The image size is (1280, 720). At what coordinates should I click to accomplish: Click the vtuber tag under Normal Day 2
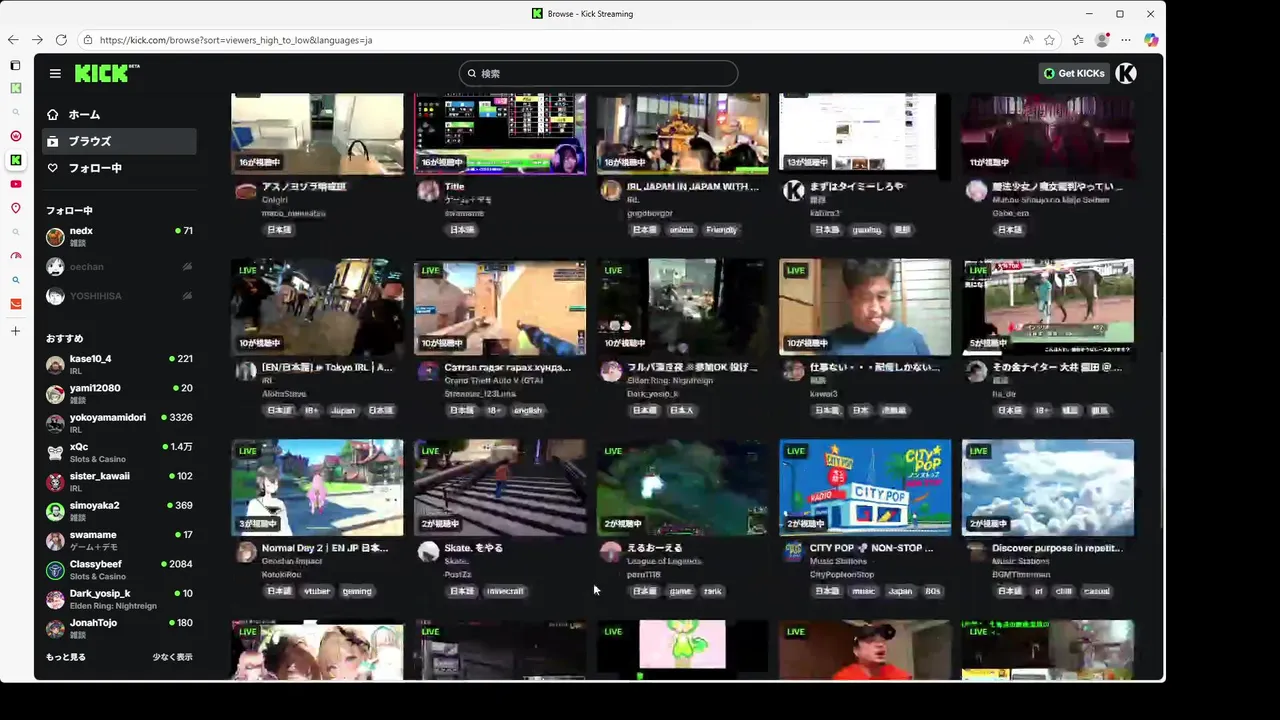pyautogui.click(x=317, y=591)
